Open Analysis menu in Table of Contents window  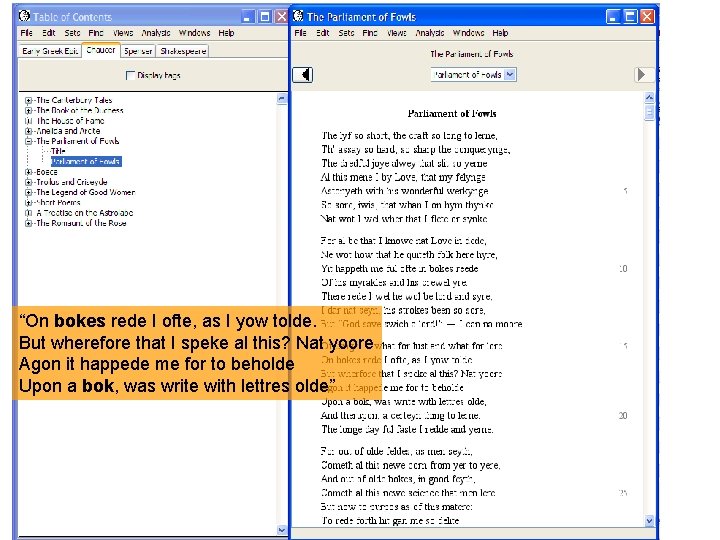click(x=156, y=33)
